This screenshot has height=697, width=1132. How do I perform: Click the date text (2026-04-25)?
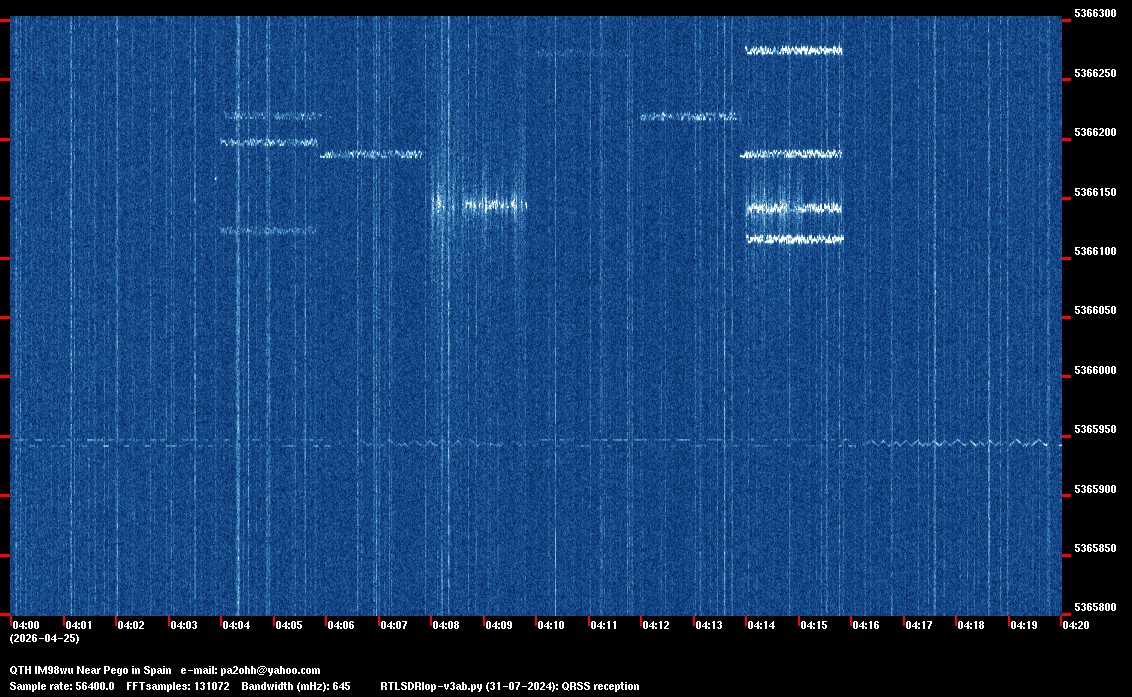pos(44,638)
